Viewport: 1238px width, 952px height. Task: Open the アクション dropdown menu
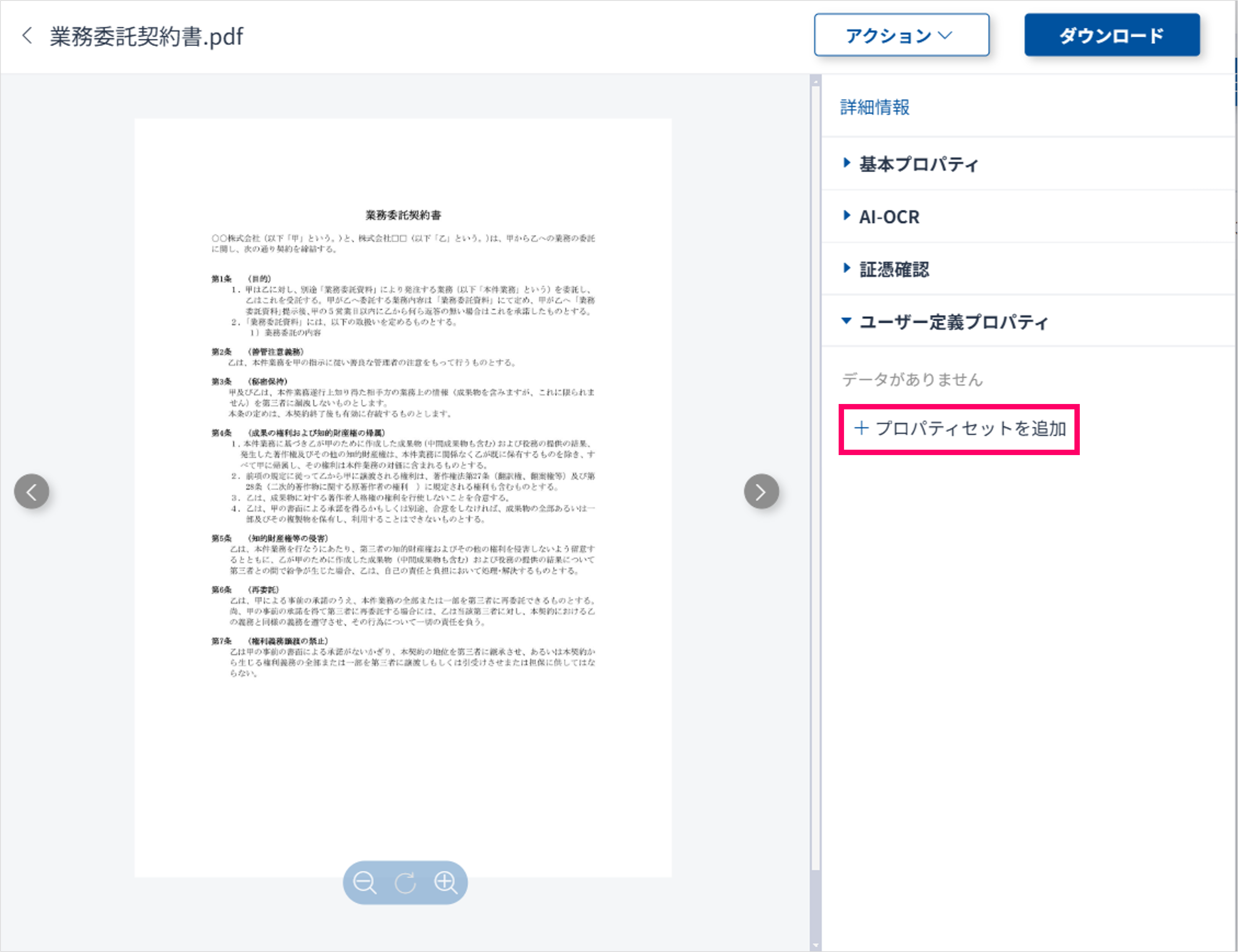click(x=902, y=35)
